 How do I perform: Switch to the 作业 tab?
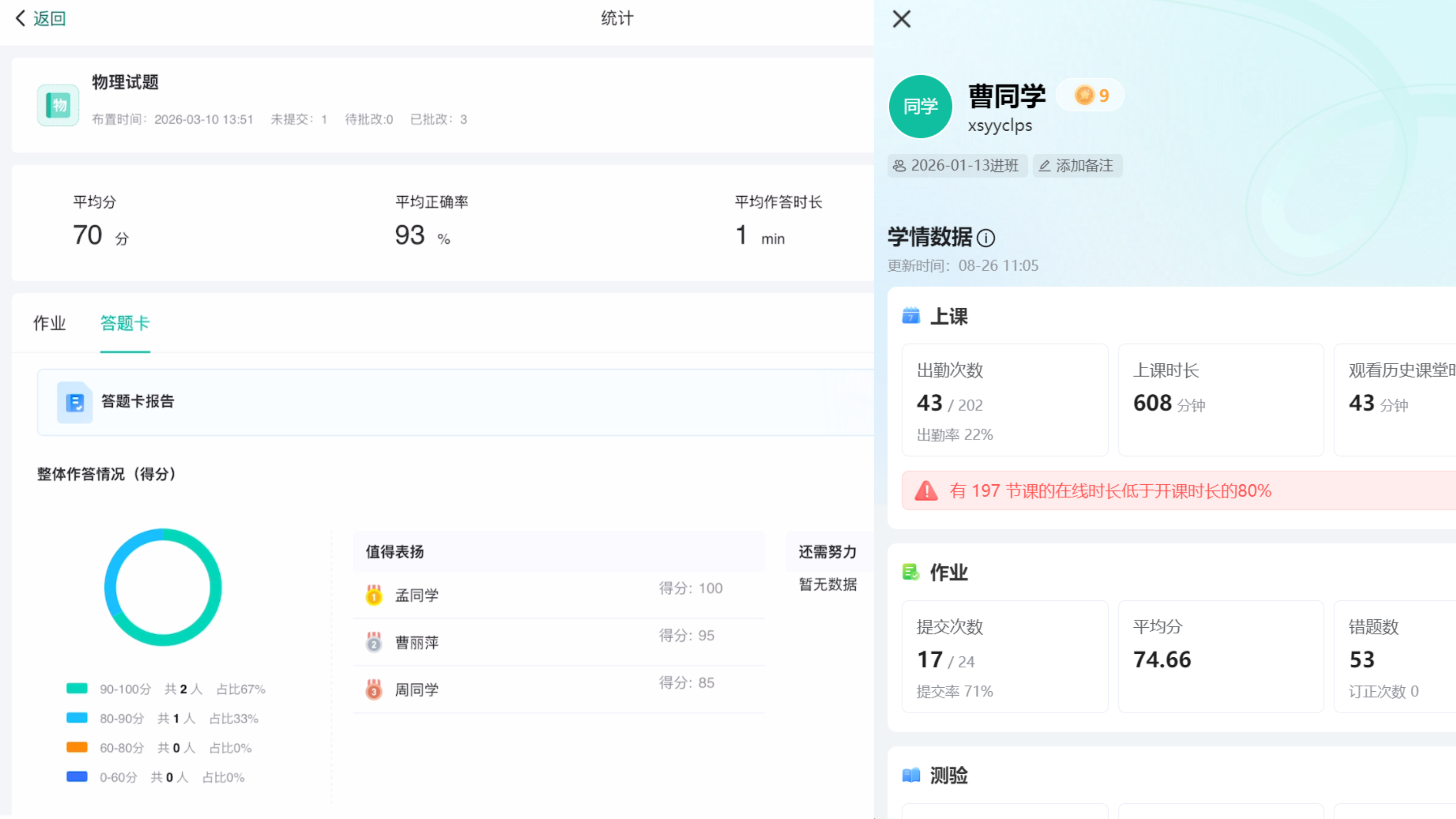(x=49, y=323)
